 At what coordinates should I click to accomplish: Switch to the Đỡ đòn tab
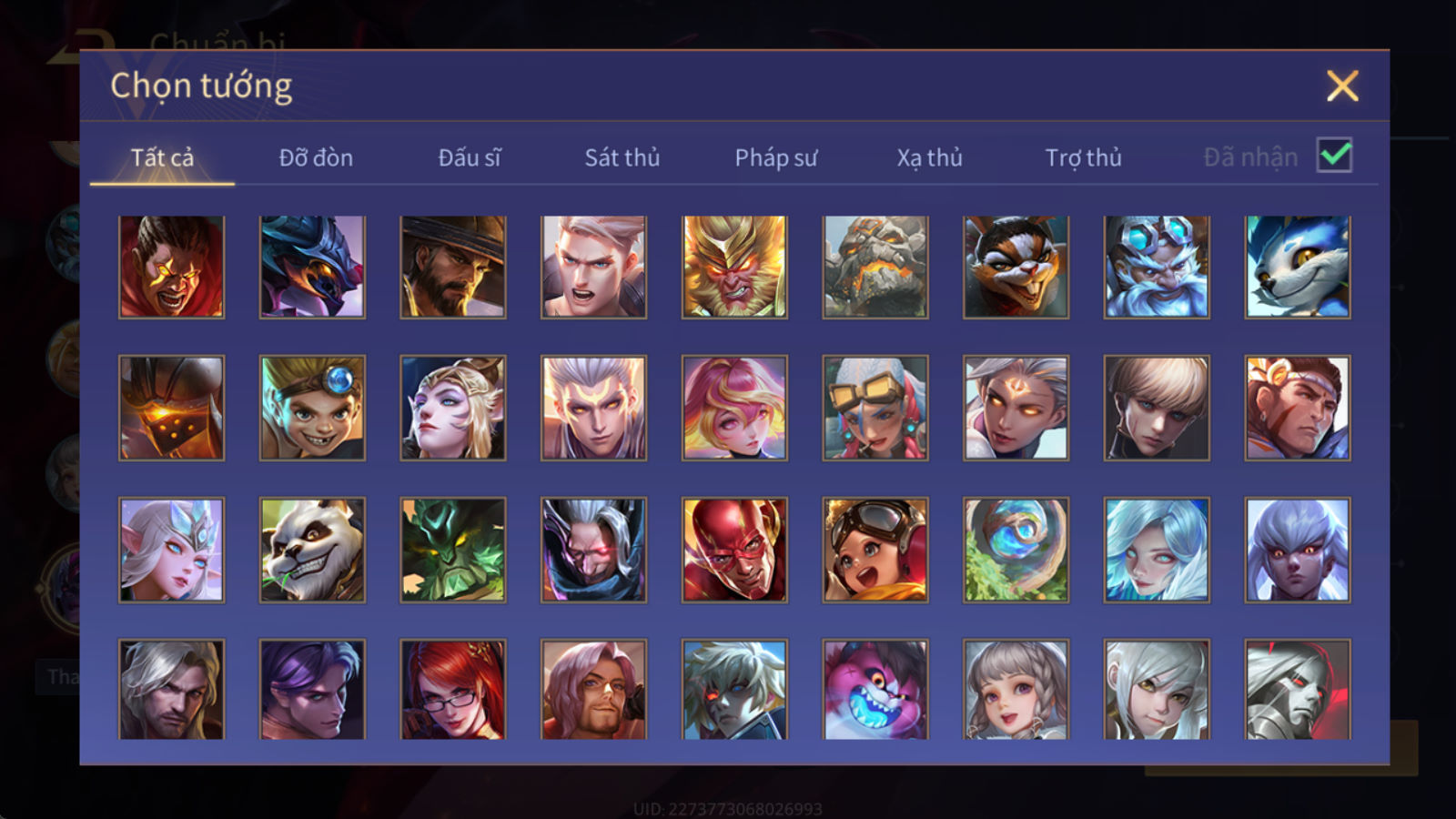point(316,157)
